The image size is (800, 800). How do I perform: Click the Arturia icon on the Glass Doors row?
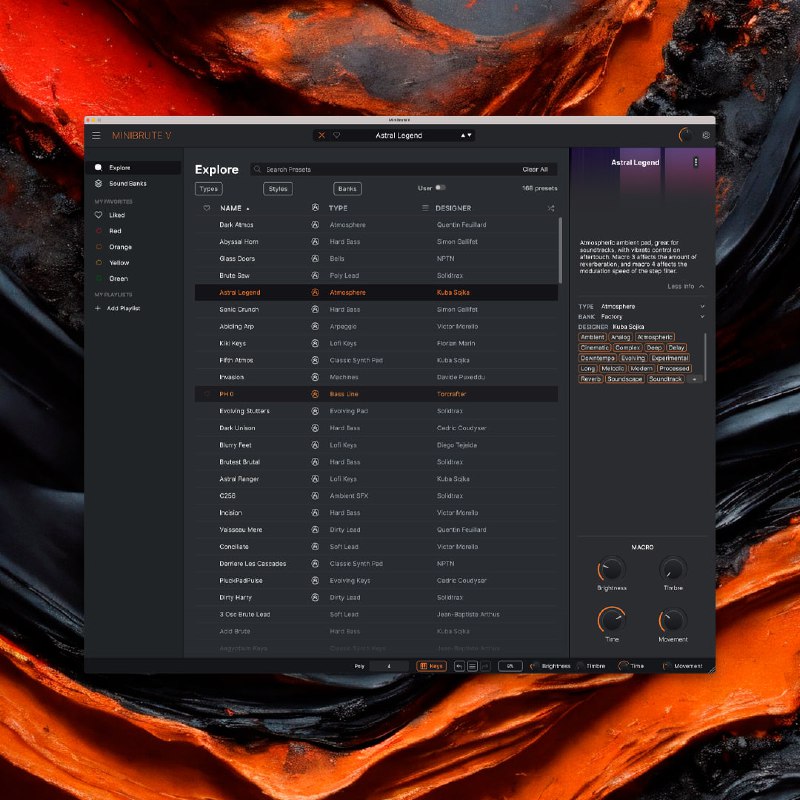tap(315, 259)
